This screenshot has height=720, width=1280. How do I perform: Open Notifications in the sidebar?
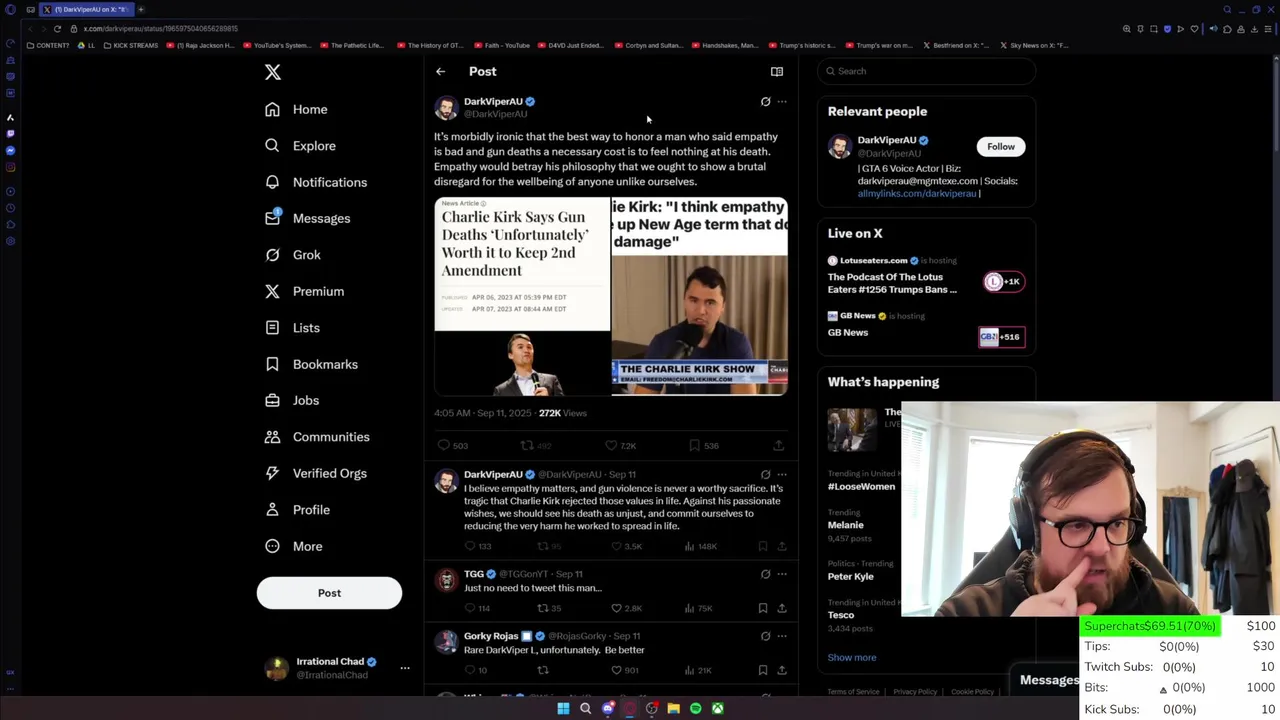coord(315,182)
